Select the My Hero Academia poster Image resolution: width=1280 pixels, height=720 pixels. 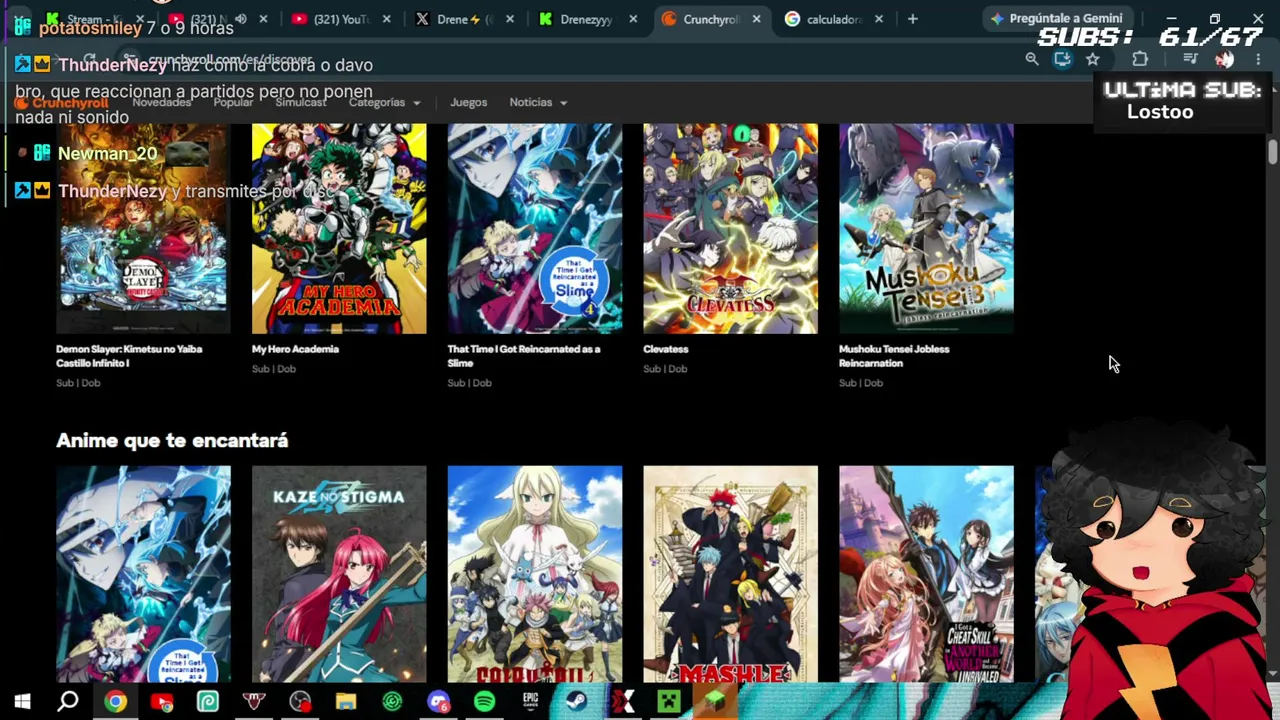(x=339, y=229)
